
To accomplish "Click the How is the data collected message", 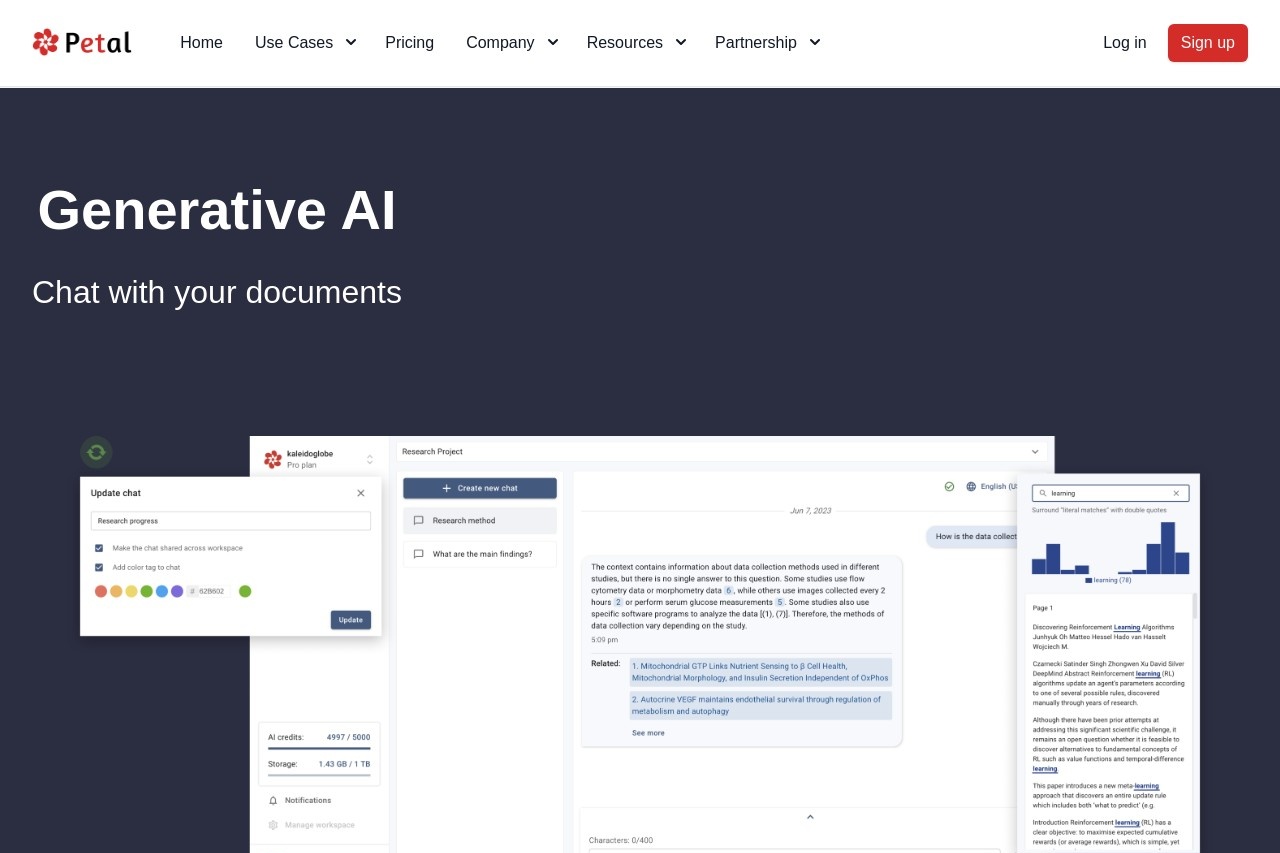I will [x=972, y=537].
